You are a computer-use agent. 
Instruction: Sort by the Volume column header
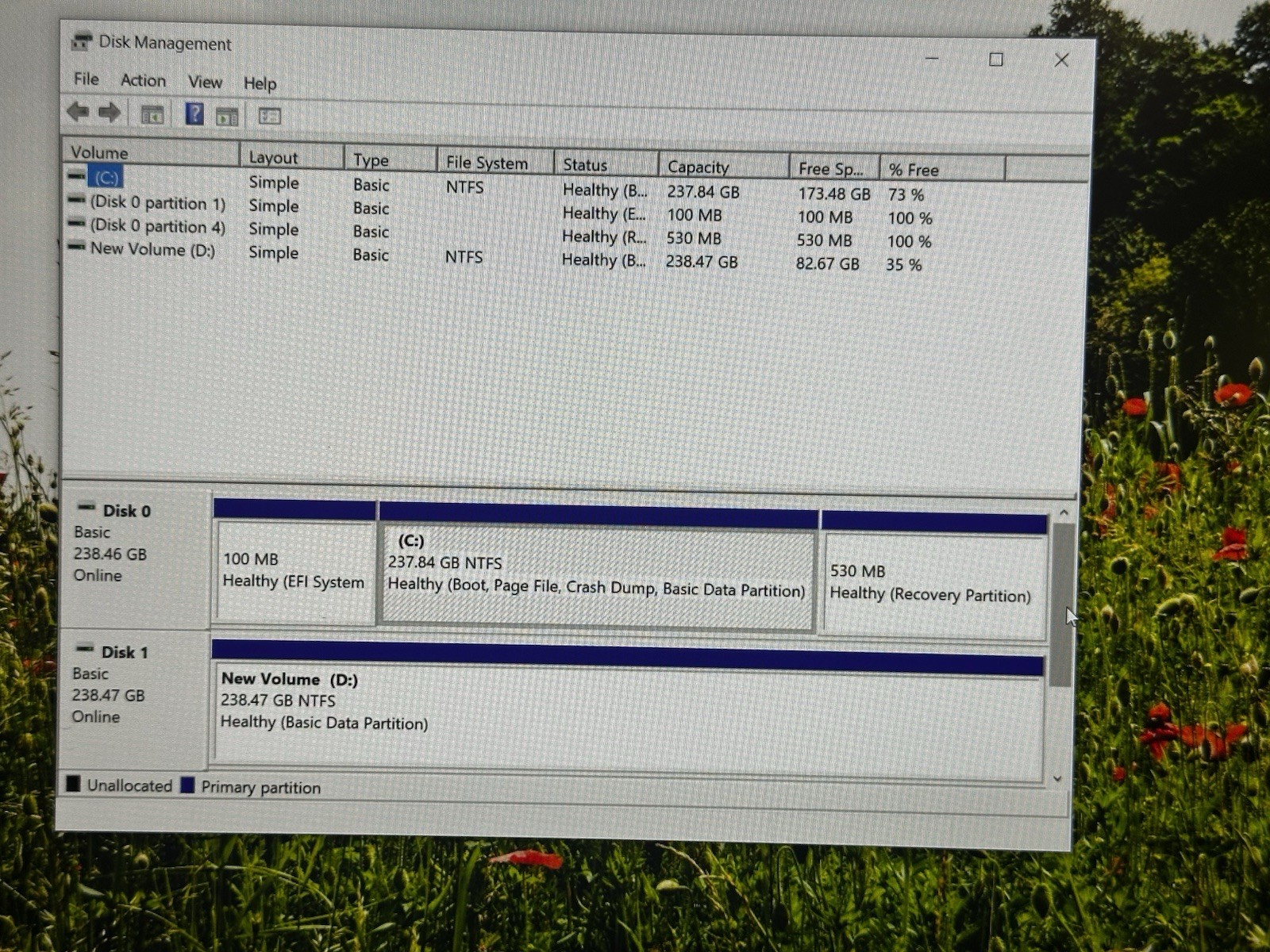(151, 152)
